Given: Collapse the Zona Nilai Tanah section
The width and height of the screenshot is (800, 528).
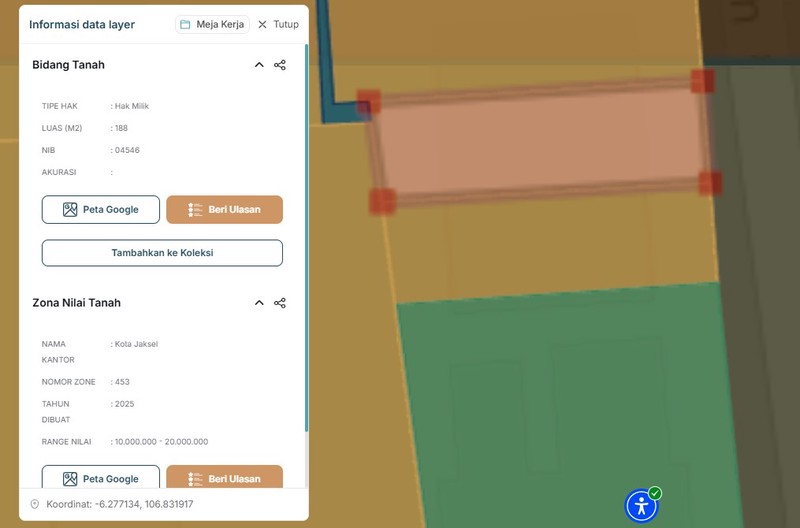Looking at the screenshot, I should click(x=259, y=303).
